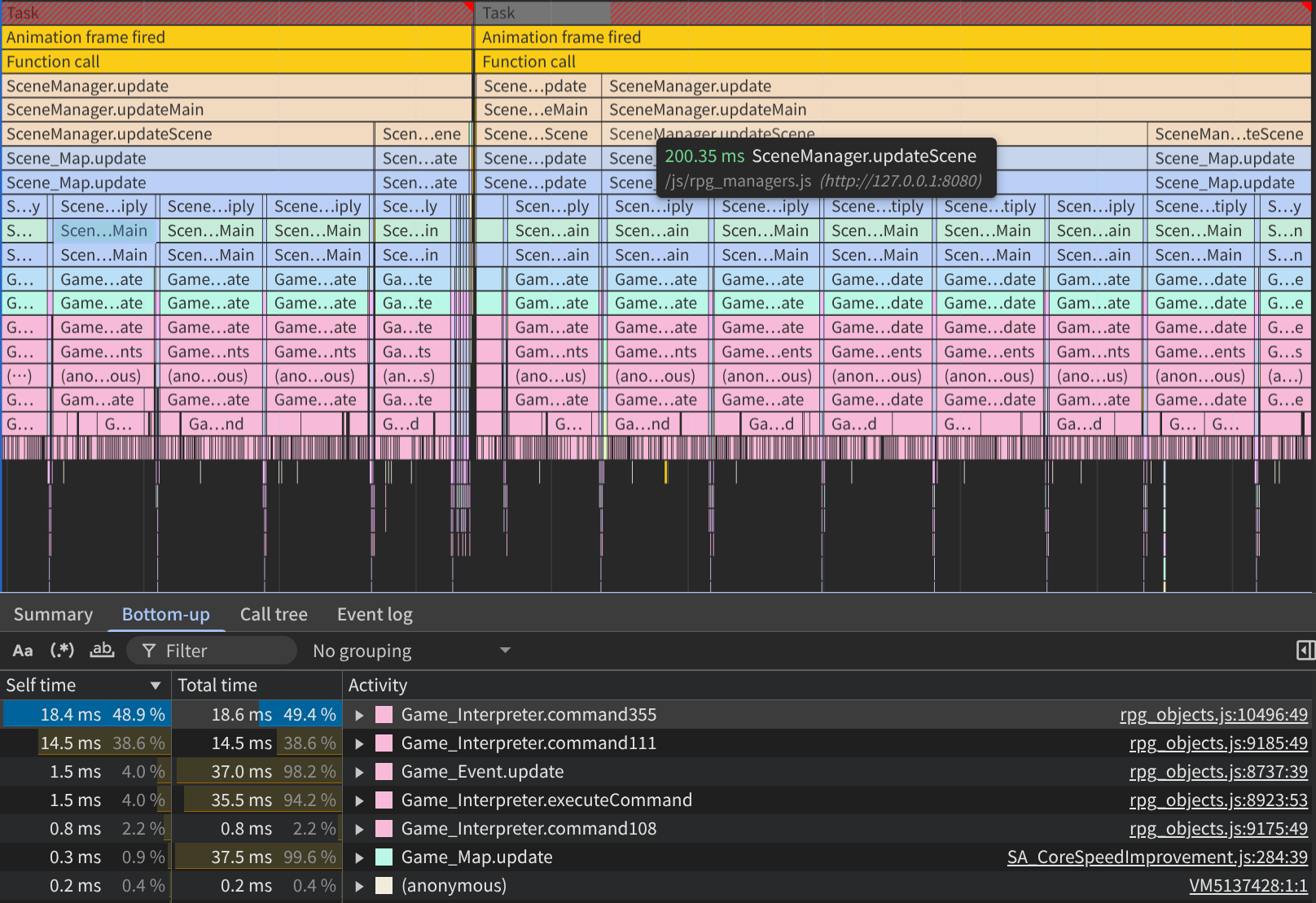Open VM5137428:1:1 source link
This screenshot has height=903, width=1316.
1248,886
